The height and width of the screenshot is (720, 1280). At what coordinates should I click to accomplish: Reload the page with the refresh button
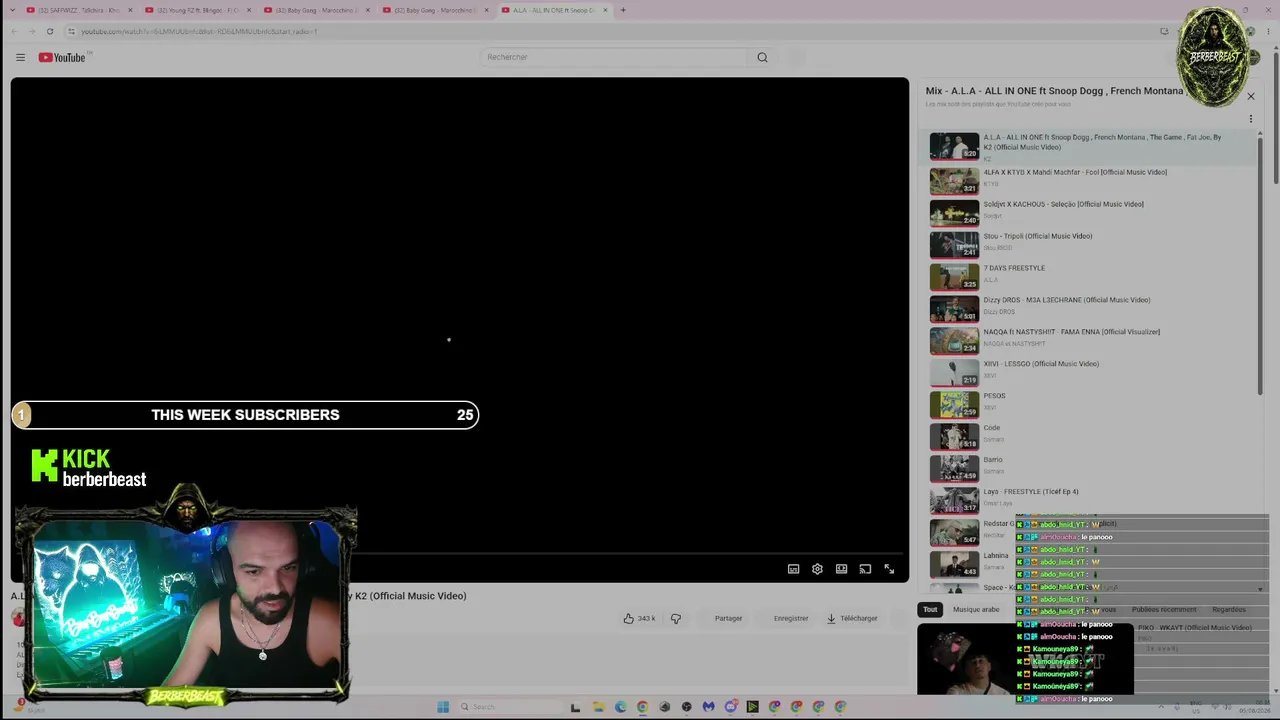click(x=50, y=31)
